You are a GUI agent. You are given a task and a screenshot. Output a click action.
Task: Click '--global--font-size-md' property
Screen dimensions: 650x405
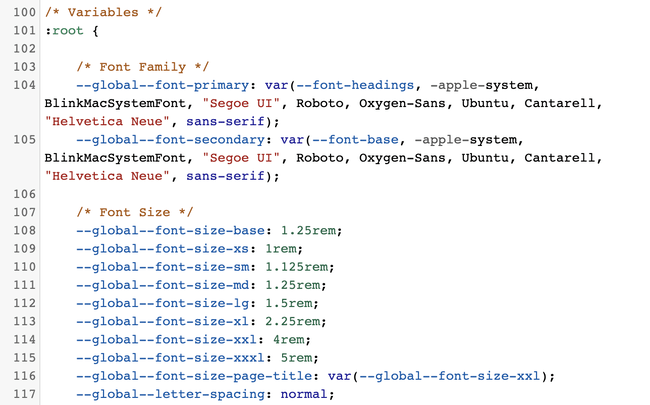coord(162,285)
